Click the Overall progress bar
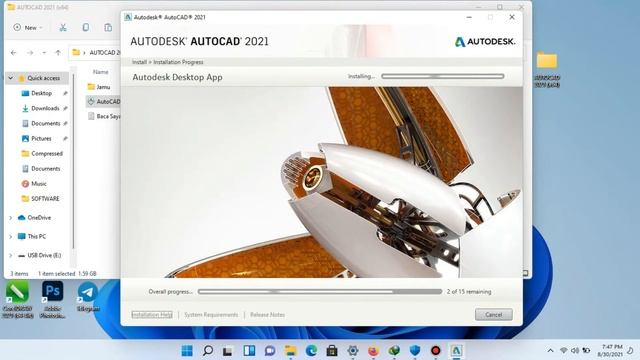Image resolution: width=640 pixels, height=360 pixels. tap(320, 292)
